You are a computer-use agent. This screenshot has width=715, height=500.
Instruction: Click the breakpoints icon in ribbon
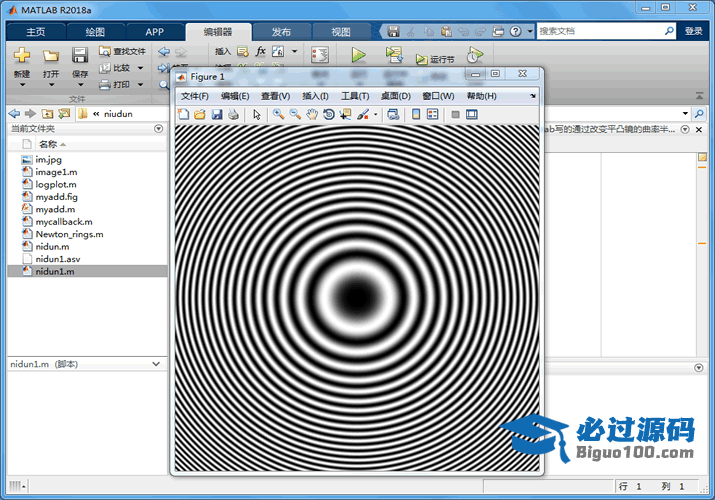coord(320,55)
